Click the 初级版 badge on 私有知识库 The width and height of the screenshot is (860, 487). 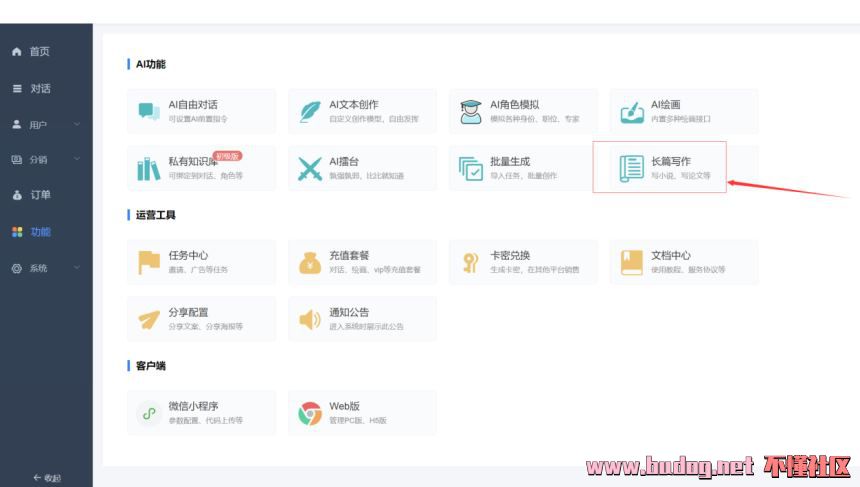click(x=227, y=156)
